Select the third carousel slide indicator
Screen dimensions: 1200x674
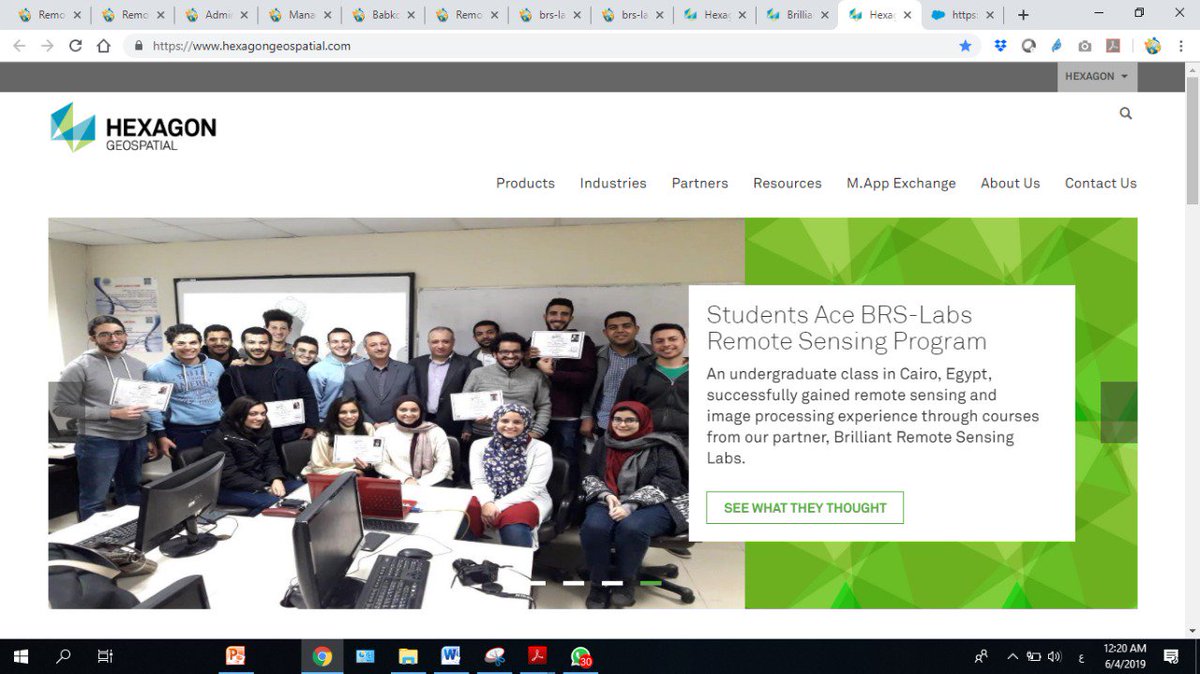click(612, 582)
